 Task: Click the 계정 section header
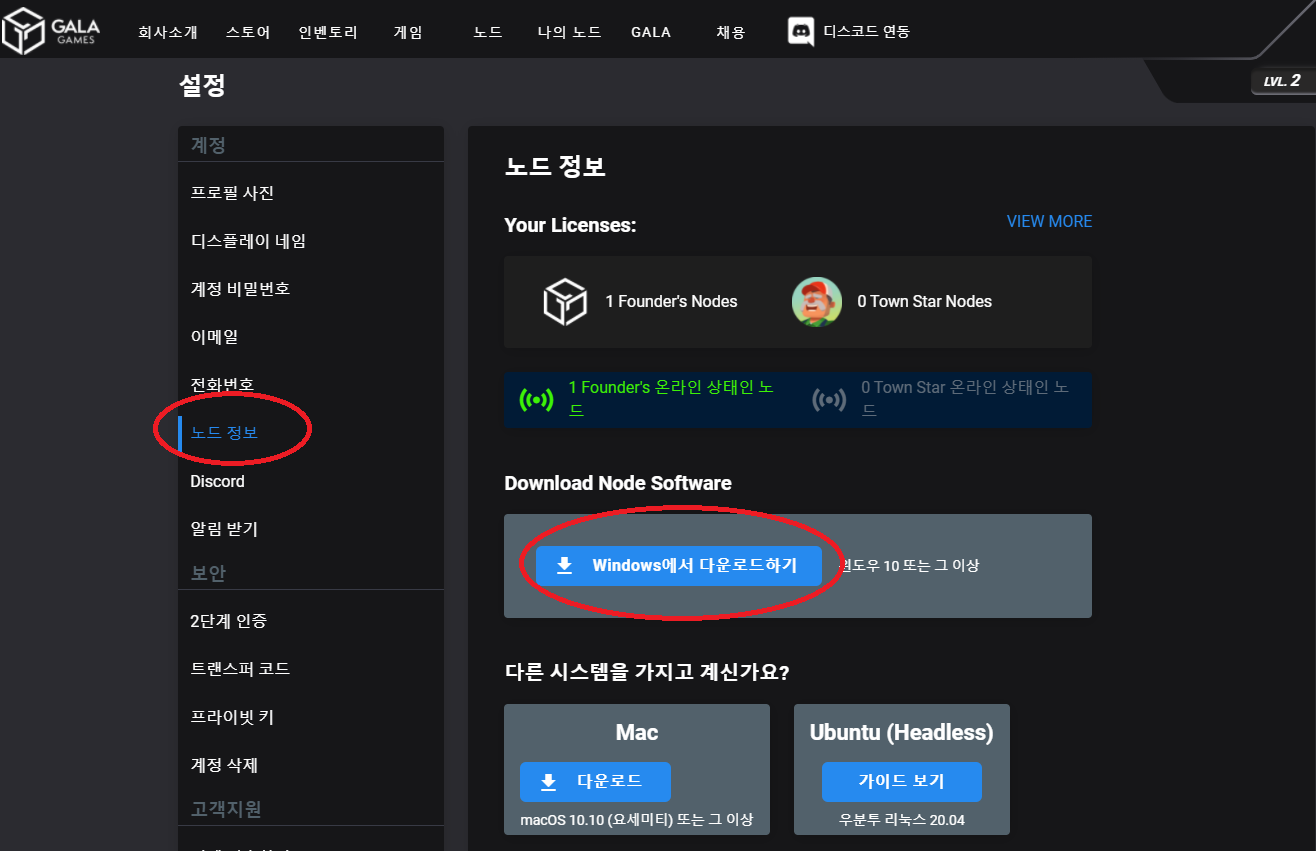(209, 146)
